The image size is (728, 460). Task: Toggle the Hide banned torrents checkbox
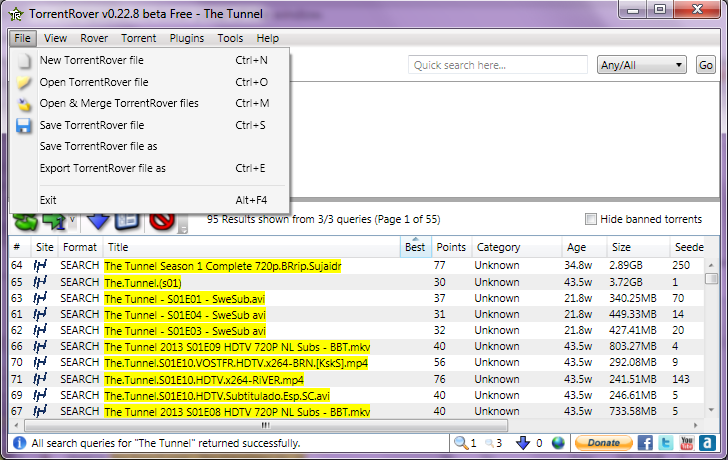pos(591,219)
